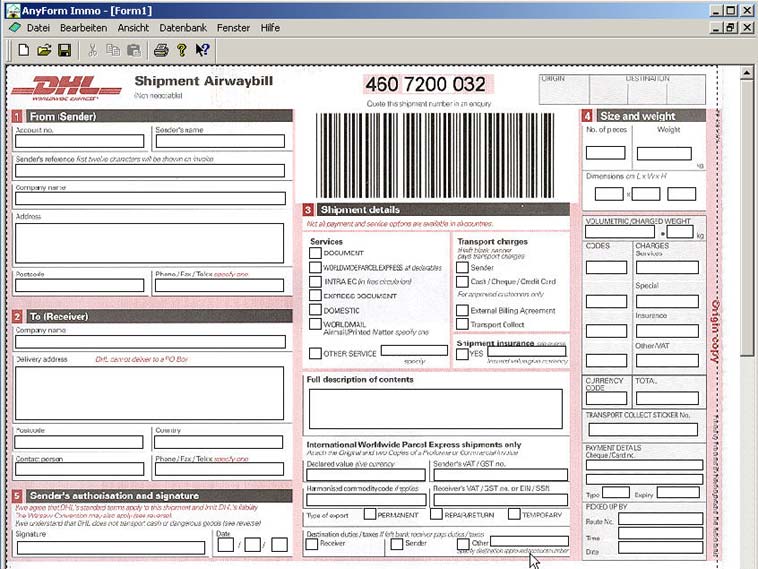Click the AnyForm title bar application icon
This screenshot has width=758, height=569.
tap(13, 10)
